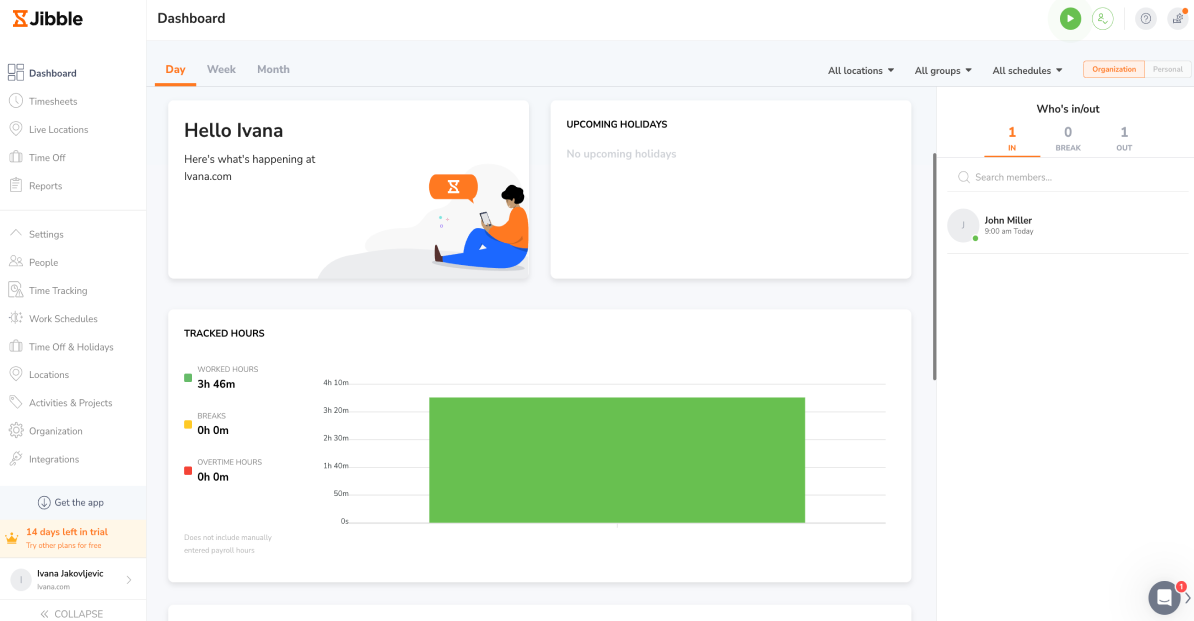Click the "Hello Ivana" heading
The image size is (1194, 621).
tap(234, 130)
